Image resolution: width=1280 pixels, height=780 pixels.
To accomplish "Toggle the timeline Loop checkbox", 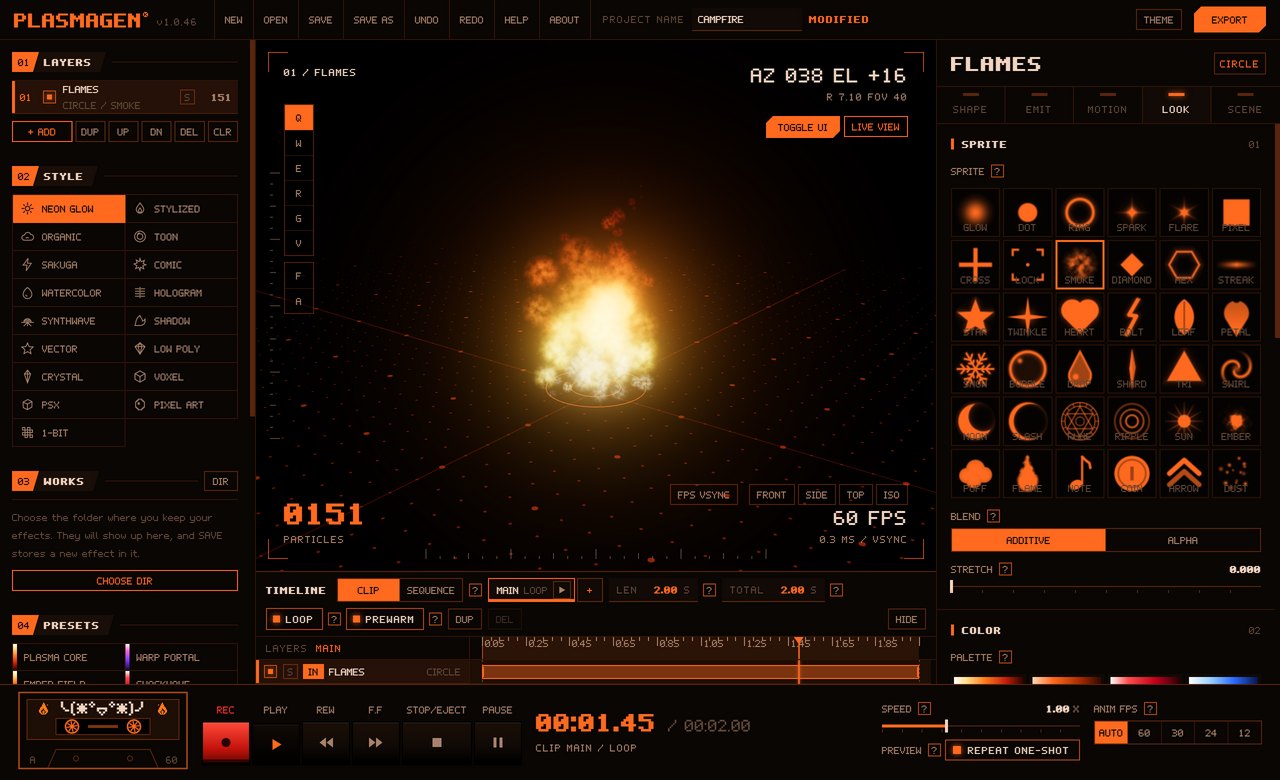I will [294, 619].
